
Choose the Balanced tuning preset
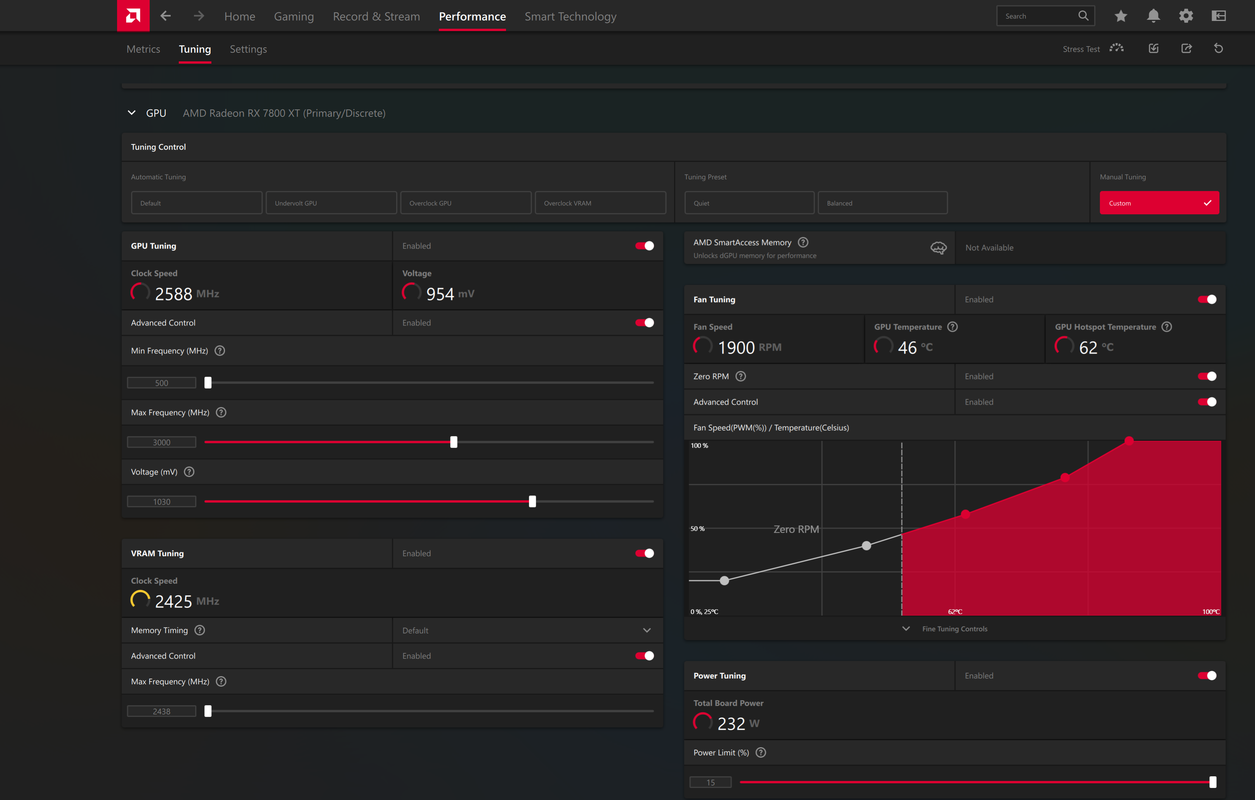[x=882, y=203]
